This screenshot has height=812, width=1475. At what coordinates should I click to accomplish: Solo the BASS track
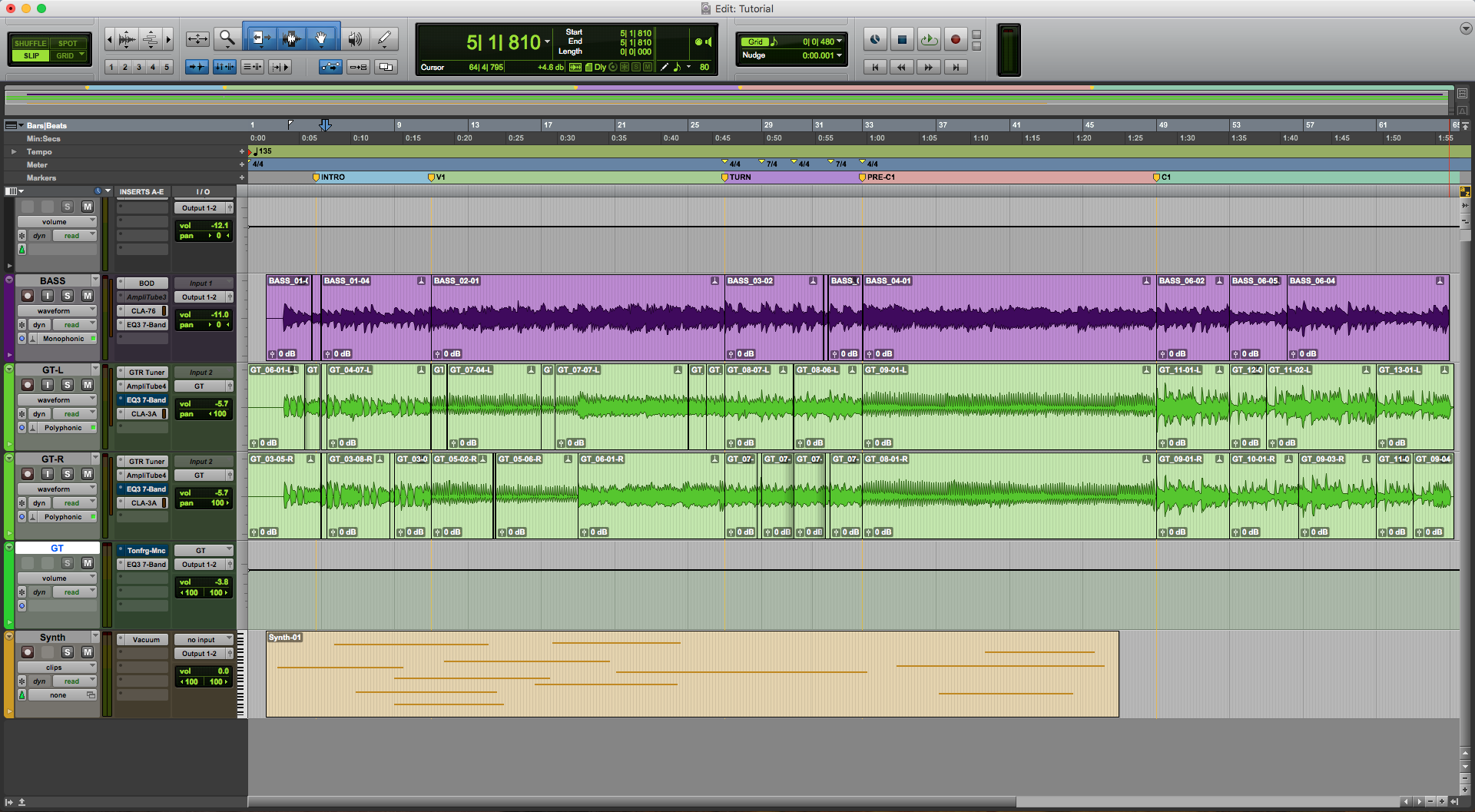(x=68, y=296)
